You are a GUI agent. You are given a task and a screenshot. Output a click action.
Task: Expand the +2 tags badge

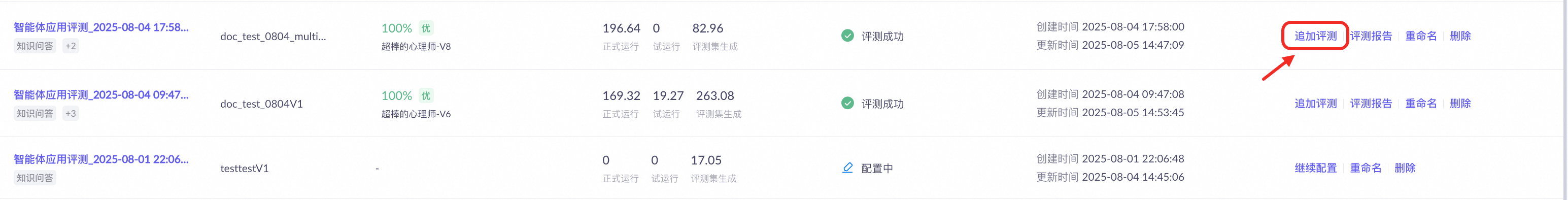(71, 46)
